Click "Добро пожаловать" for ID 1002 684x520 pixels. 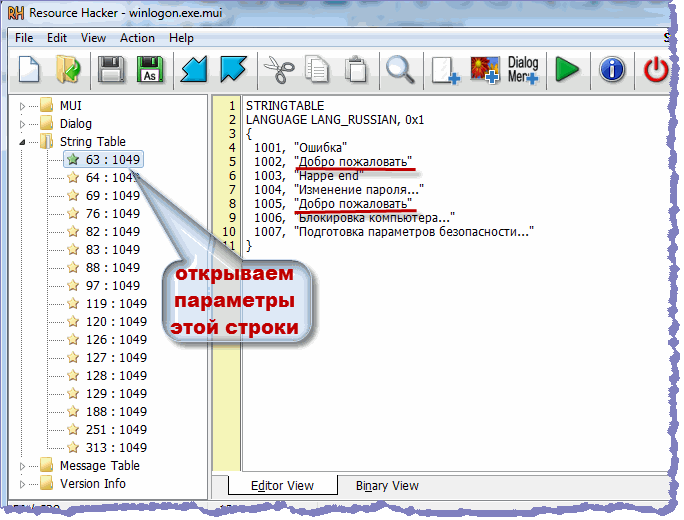pyautogui.click(x=353, y=162)
